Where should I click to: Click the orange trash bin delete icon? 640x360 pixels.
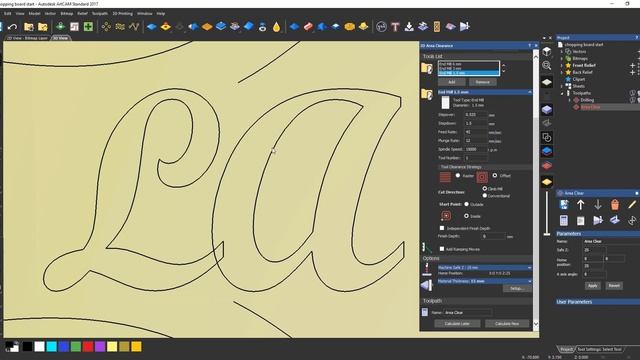[615, 205]
